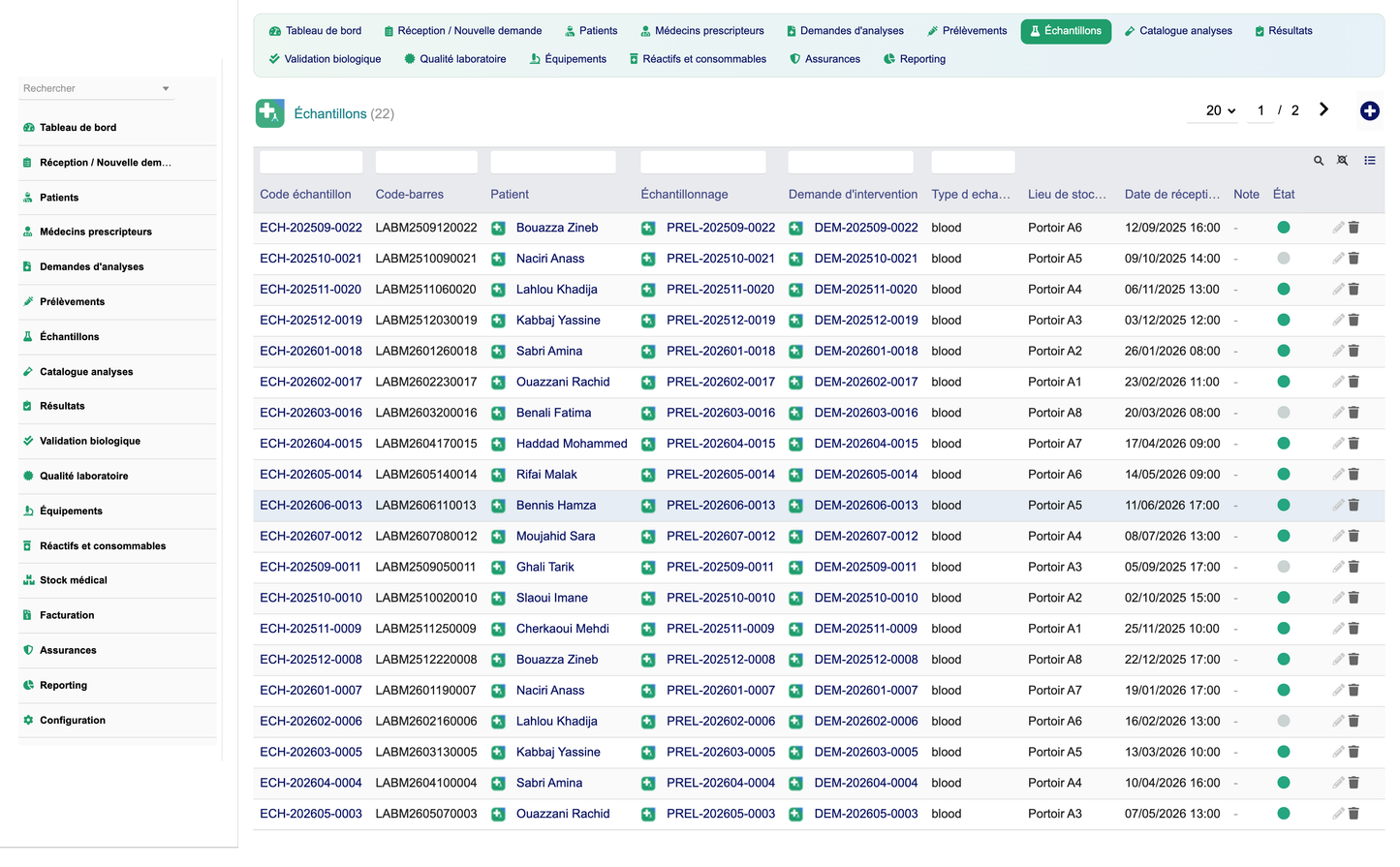Open Médecins prescripteurs top tab

pos(701,31)
